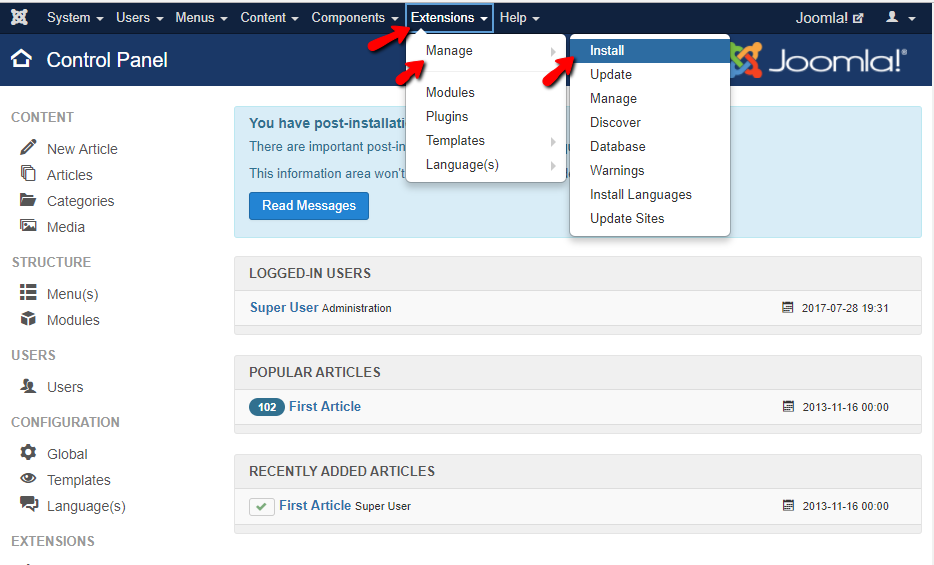Click the Users icon in sidebar

tap(28, 386)
